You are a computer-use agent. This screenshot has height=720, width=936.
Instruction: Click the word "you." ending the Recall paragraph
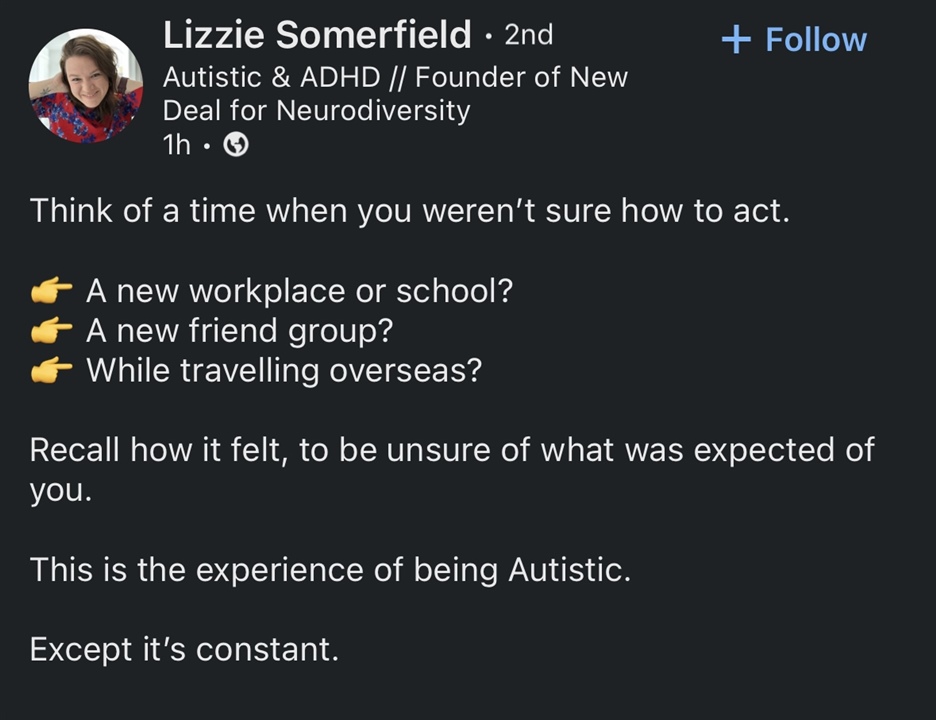60,491
